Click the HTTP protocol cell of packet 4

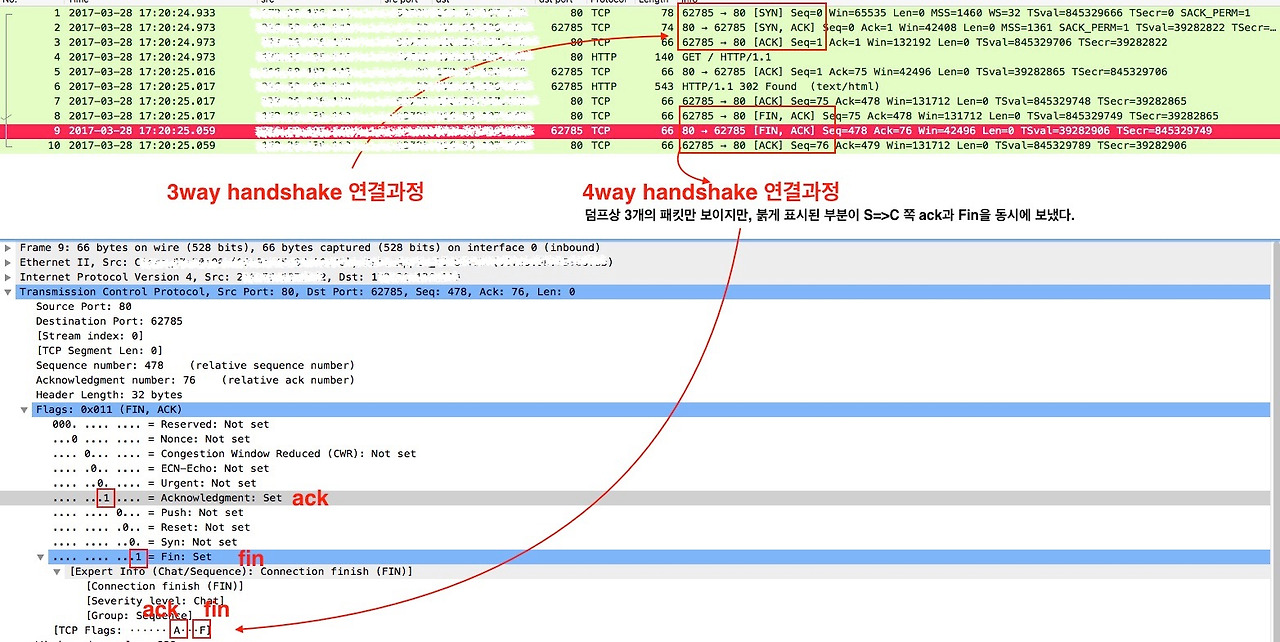click(x=604, y=57)
